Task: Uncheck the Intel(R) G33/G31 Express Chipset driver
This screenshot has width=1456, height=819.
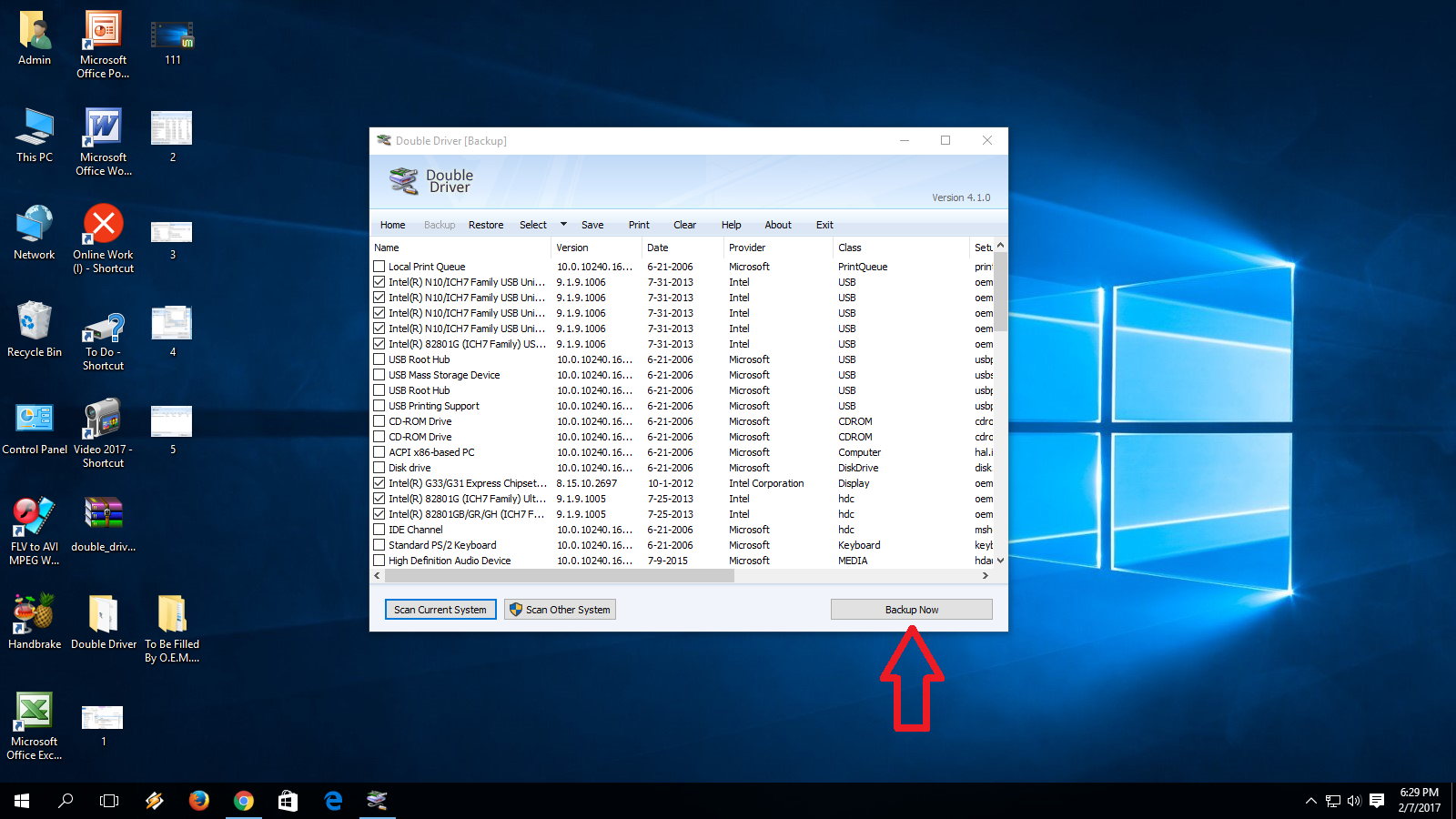Action: (x=379, y=483)
